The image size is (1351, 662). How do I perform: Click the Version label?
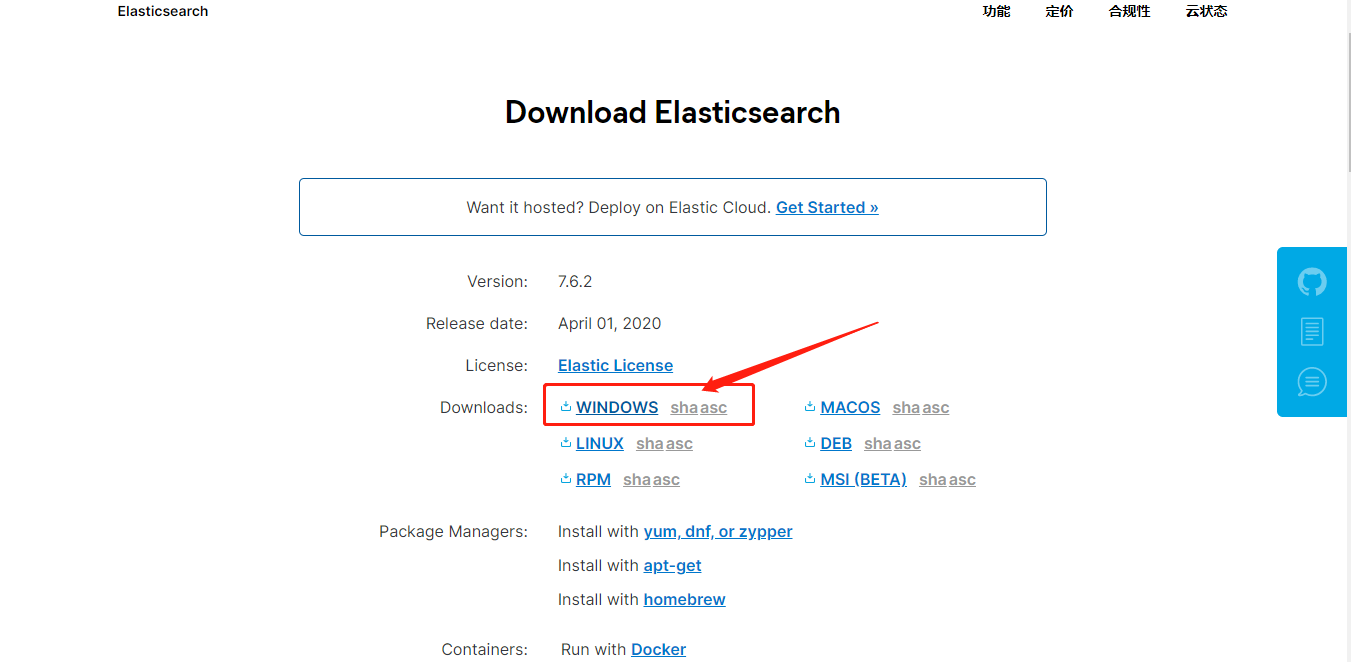[x=497, y=281]
